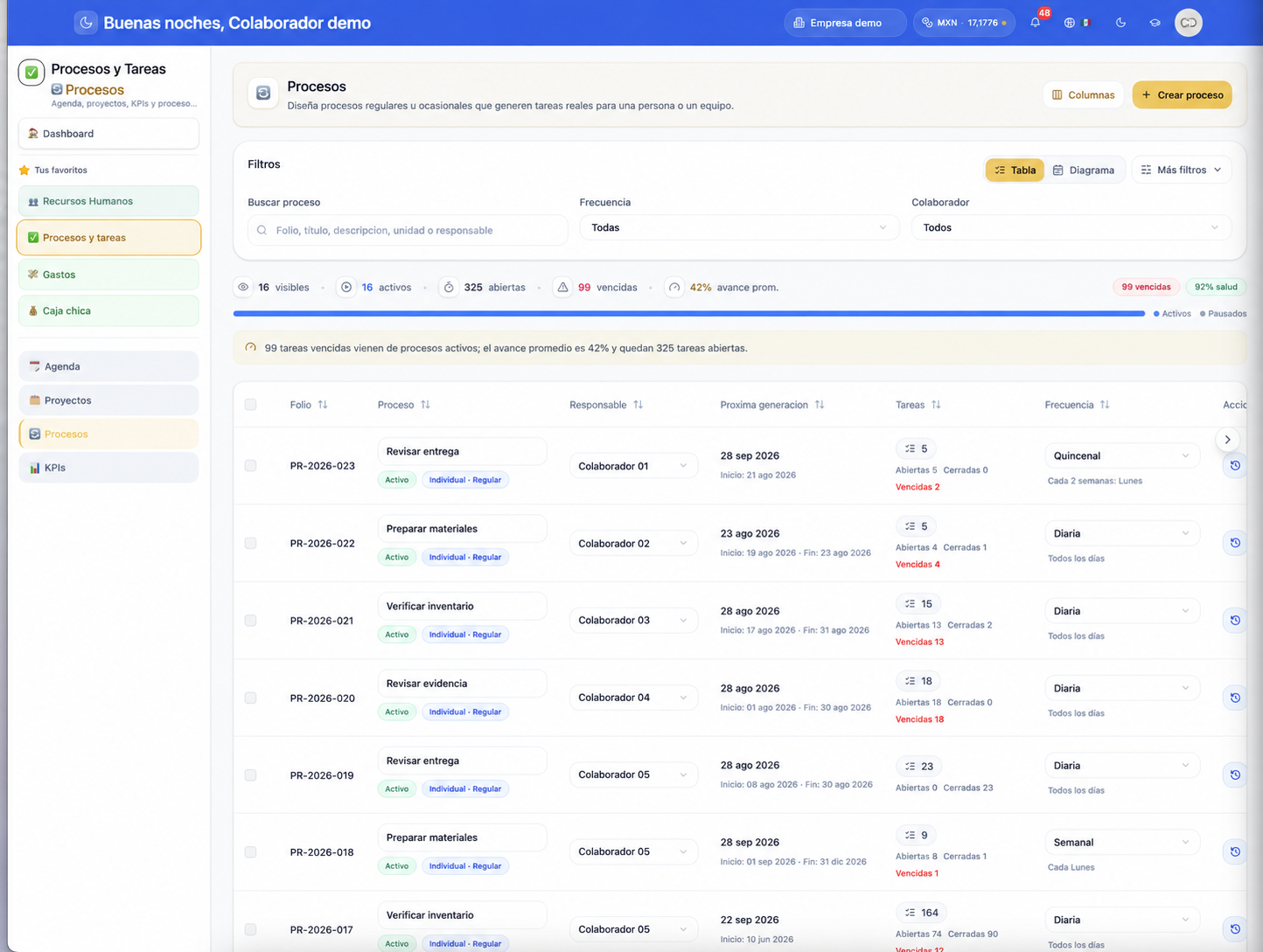Click history icon for PR-2026-019 row
This screenshot has height=952, width=1263.
point(1235,775)
